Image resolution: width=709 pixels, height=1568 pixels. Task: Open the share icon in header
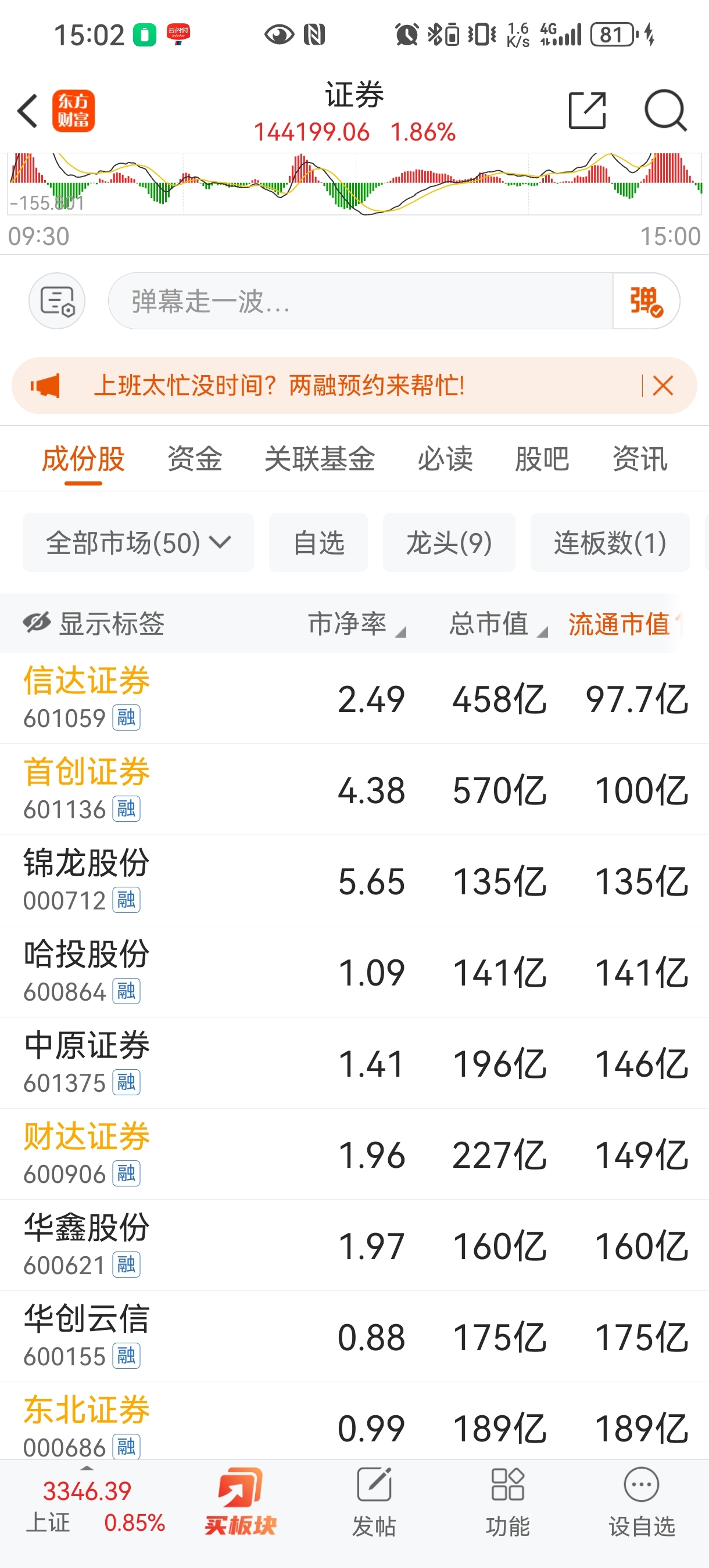click(587, 110)
